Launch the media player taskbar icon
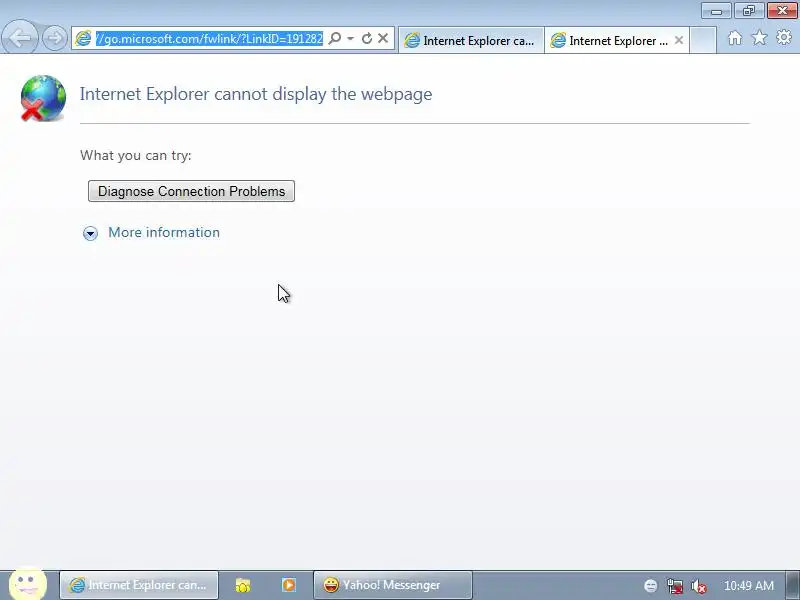 pos(288,585)
